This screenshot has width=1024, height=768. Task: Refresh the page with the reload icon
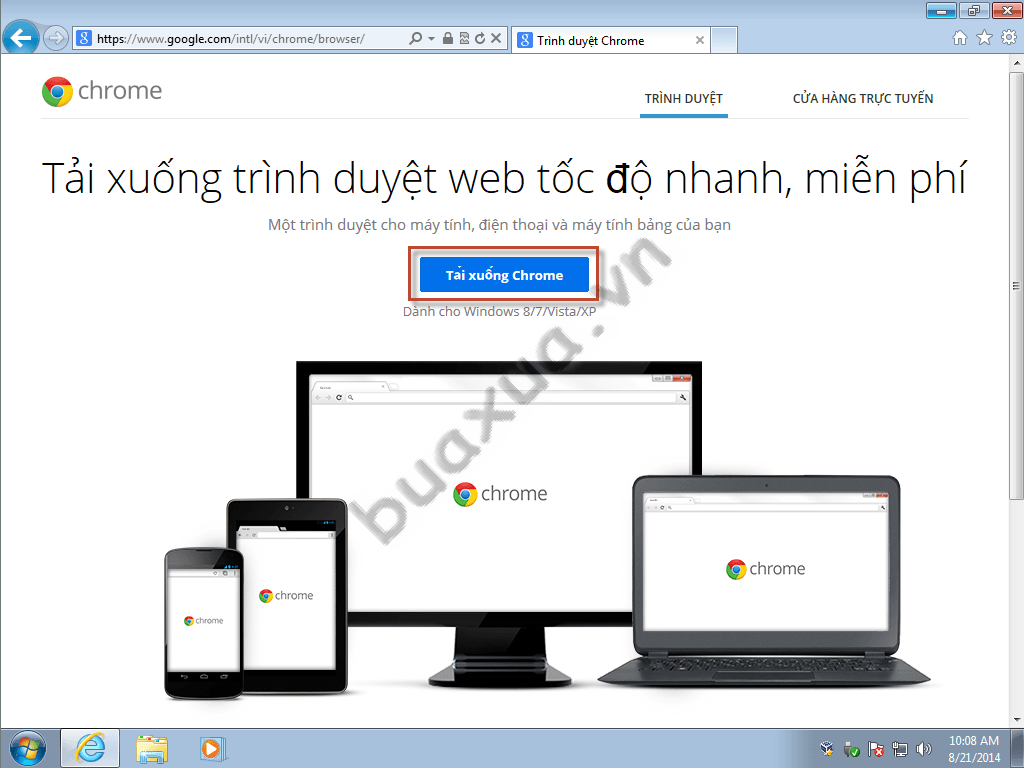coord(480,39)
